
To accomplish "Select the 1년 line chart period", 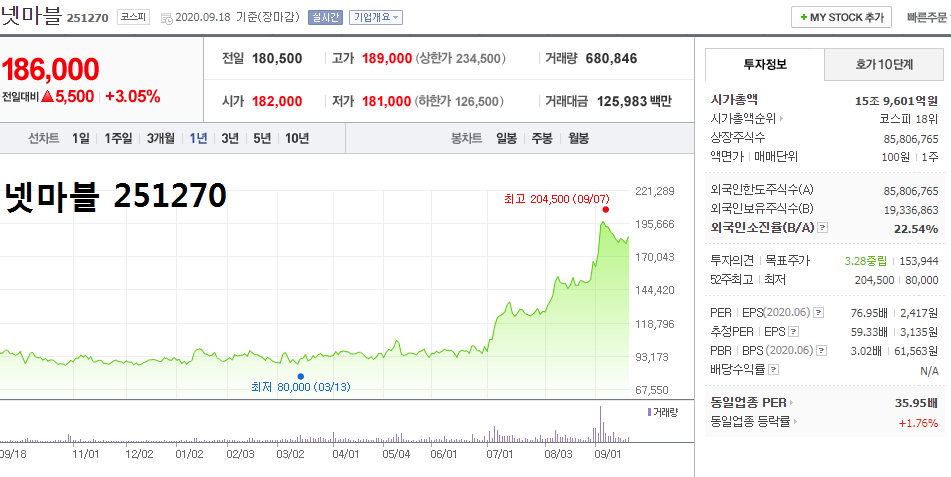I will pos(198,138).
